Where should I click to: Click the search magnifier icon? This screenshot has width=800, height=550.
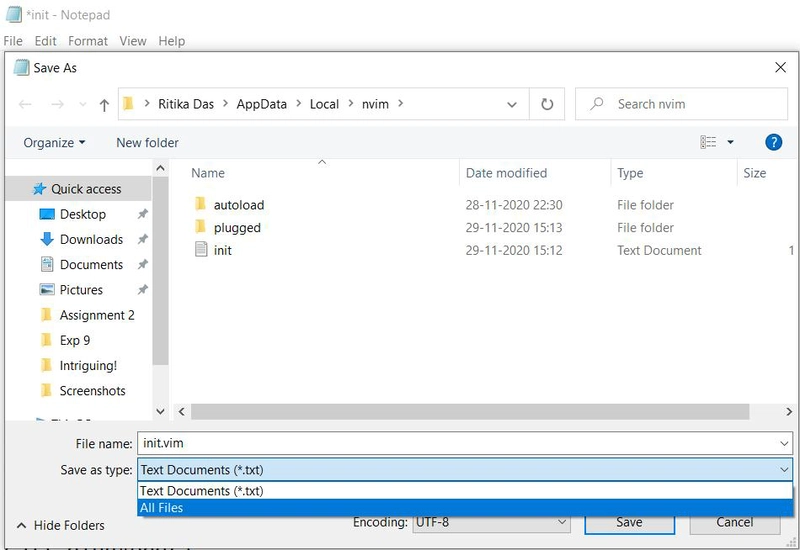click(x=596, y=104)
